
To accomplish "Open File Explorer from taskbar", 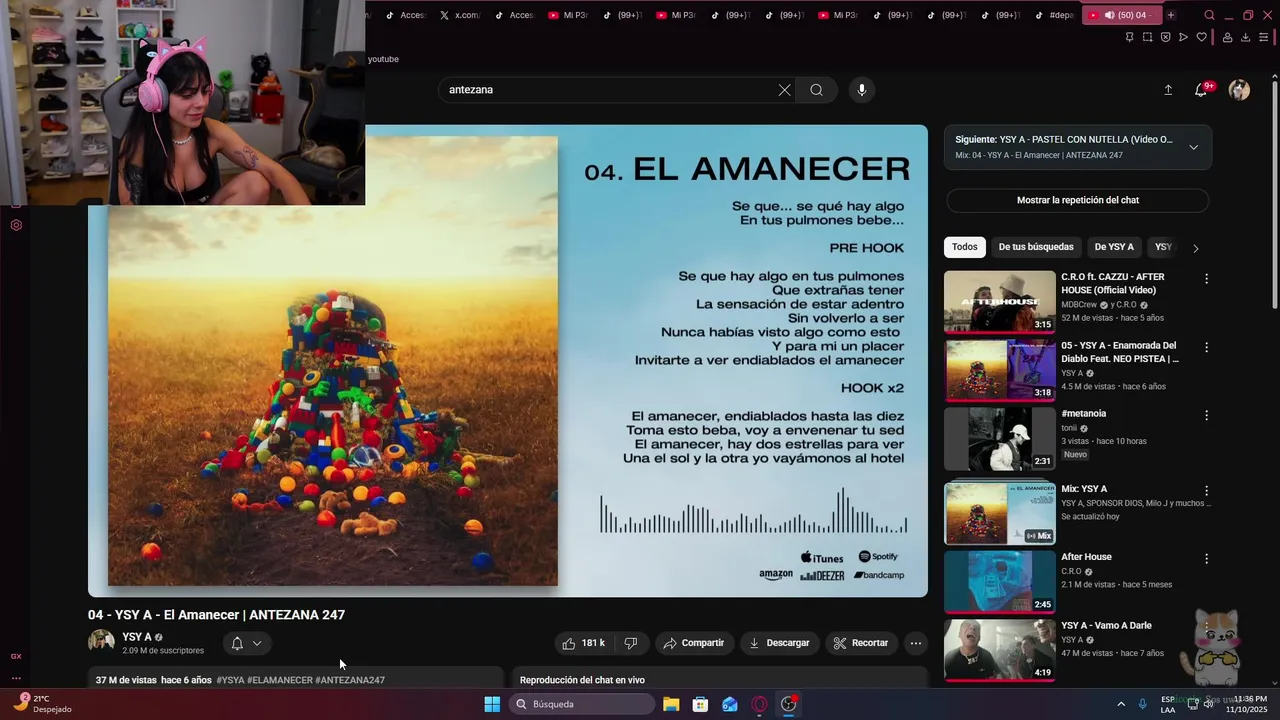I will point(671,704).
